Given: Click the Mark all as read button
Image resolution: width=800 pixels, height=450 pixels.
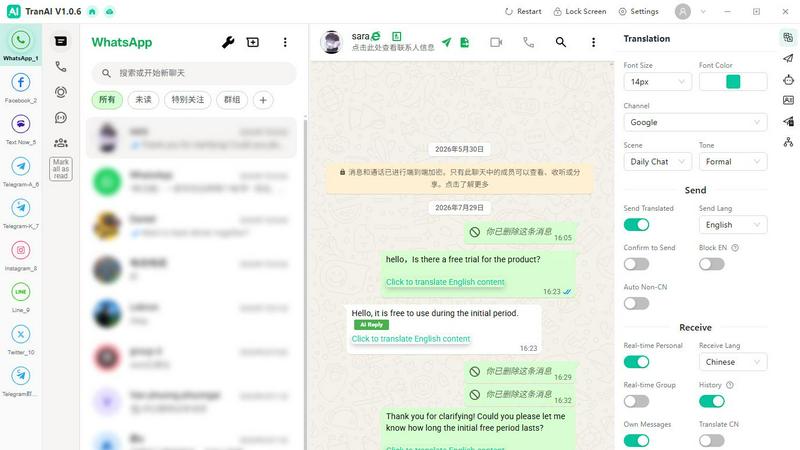Looking at the screenshot, I should pyautogui.click(x=61, y=169).
